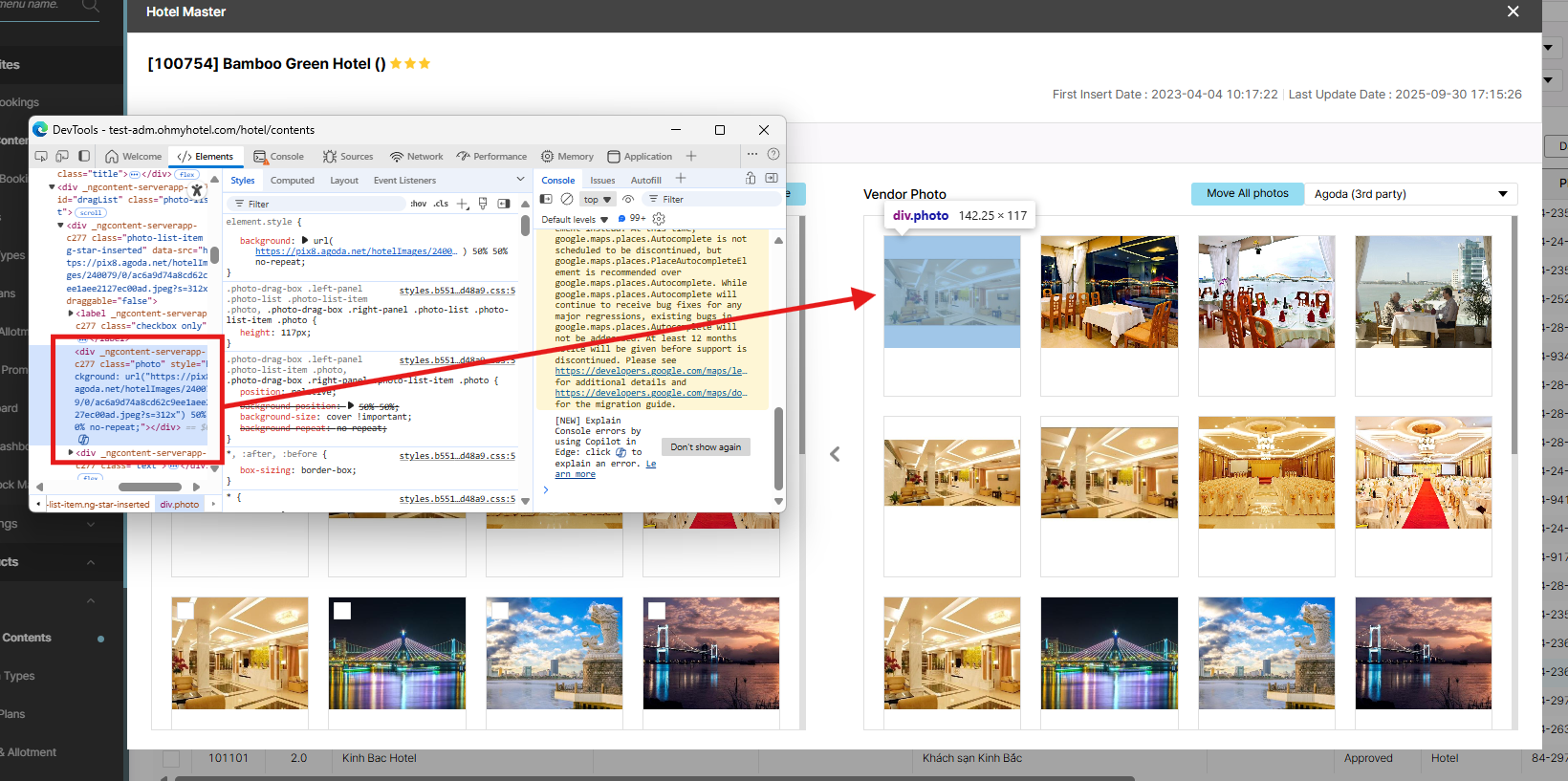Viewport: 1568px width, 781px height.
Task: Open DevTools help question mark icon
Action: [x=773, y=155]
